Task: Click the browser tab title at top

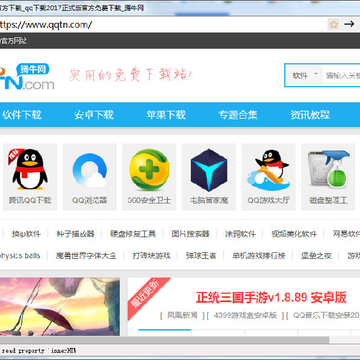Action: (72, 8)
